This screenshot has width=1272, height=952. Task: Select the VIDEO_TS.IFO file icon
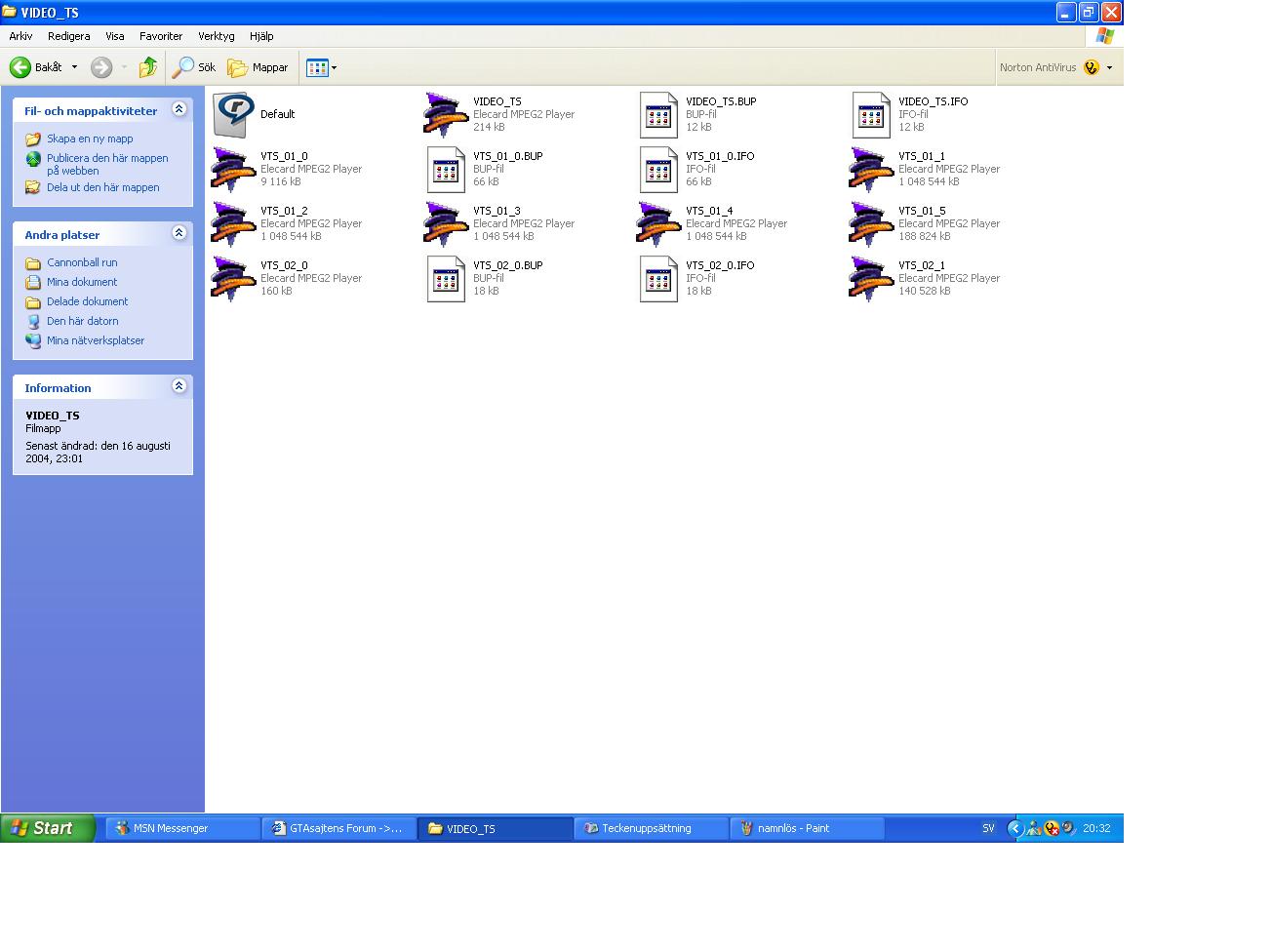click(871, 115)
